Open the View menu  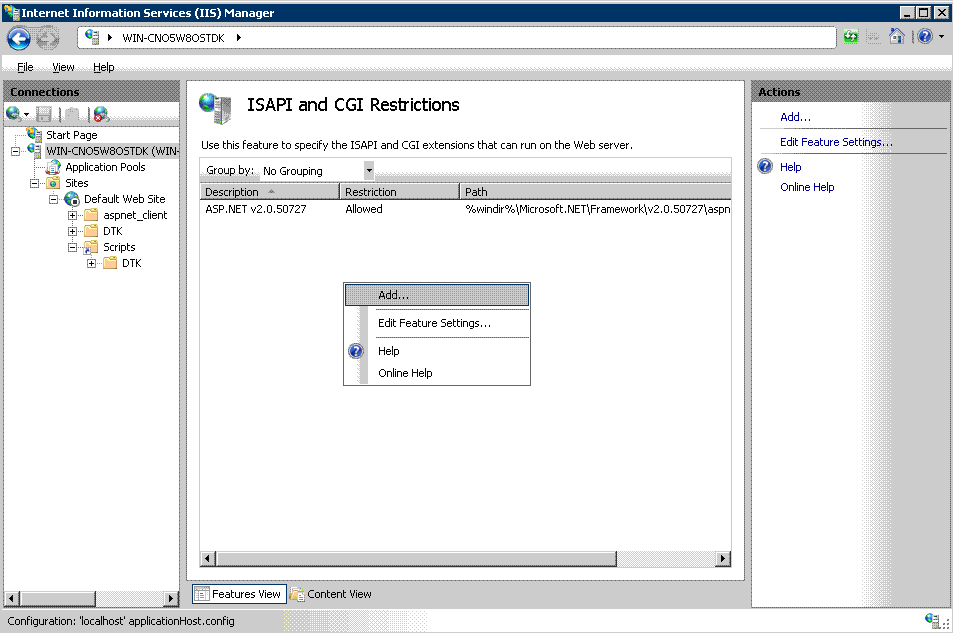click(x=63, y=67)
